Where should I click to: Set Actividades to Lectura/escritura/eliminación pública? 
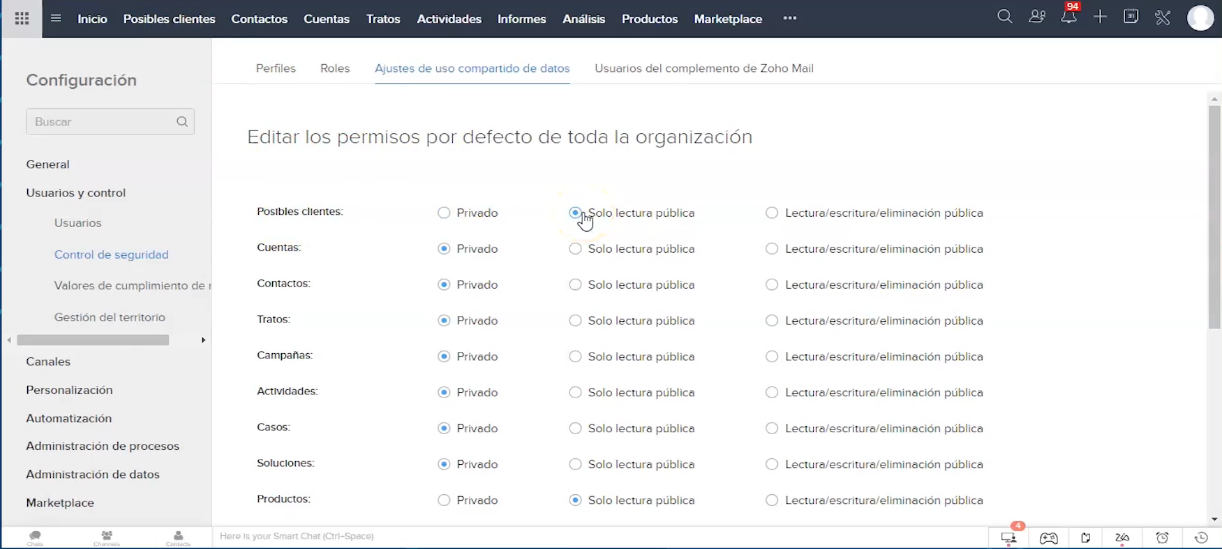[x=772, y=393]
